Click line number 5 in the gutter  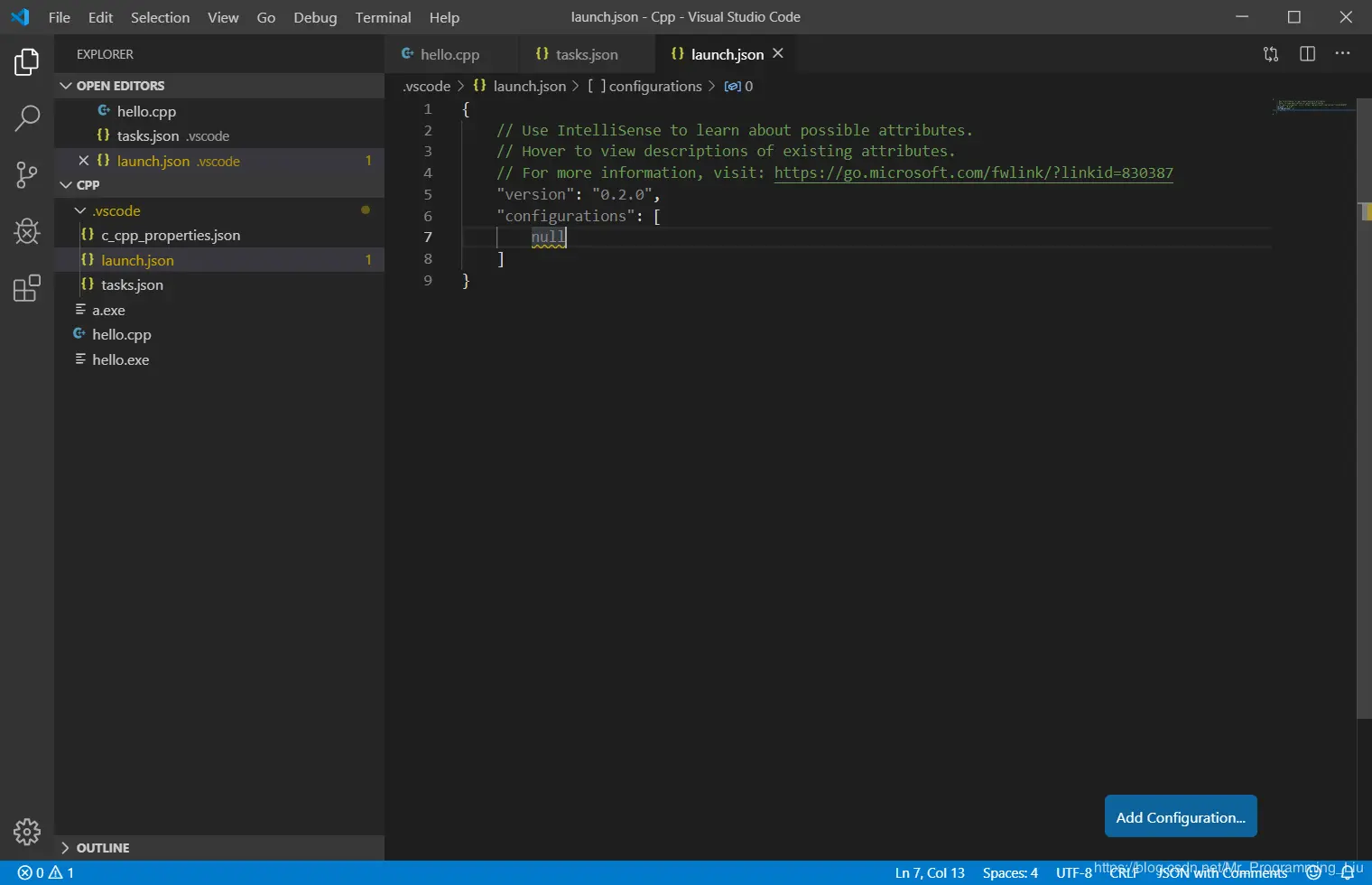tap(428, 195)
